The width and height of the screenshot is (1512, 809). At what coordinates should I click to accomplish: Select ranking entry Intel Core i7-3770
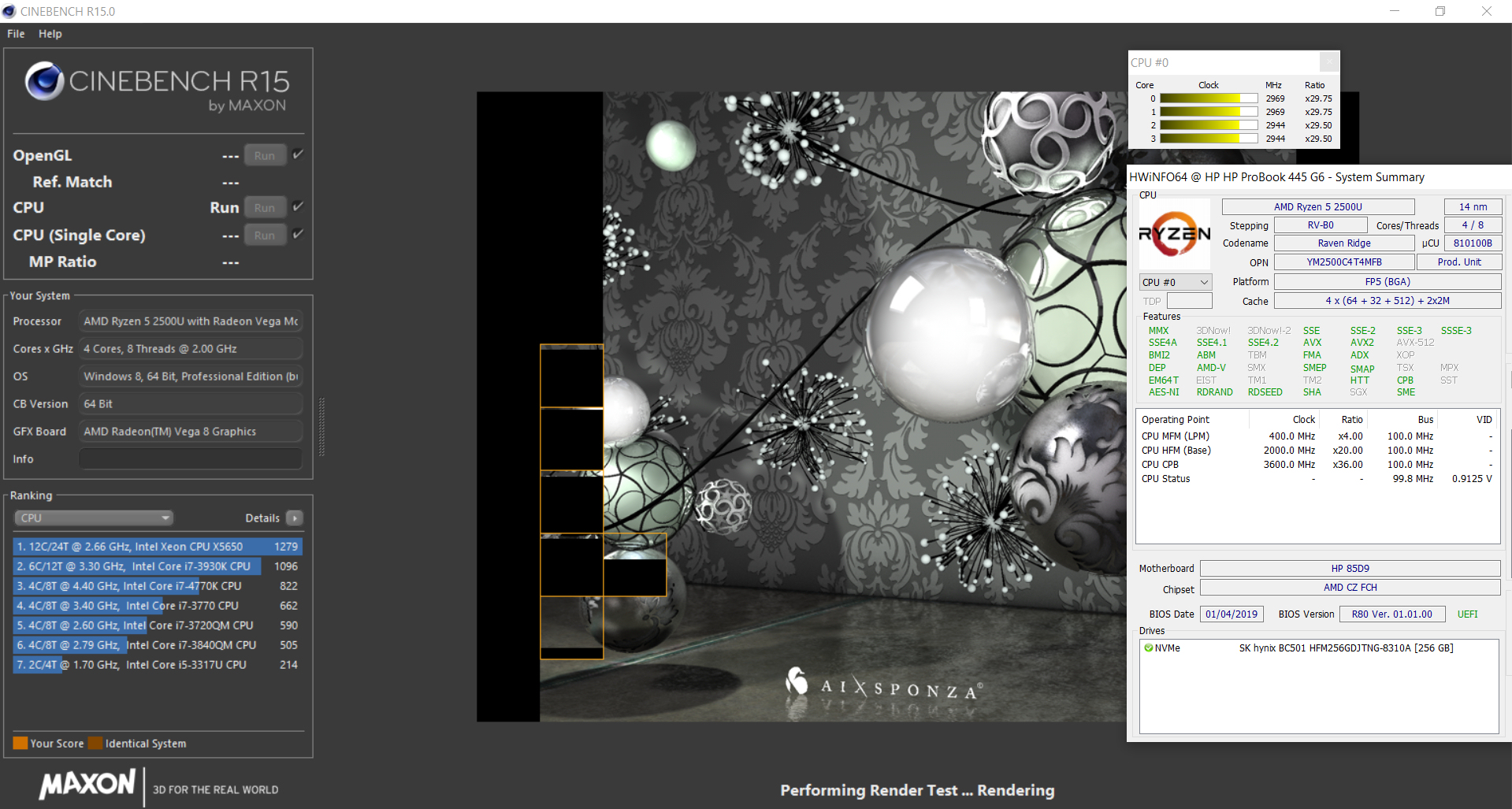[x=158, y=605]
